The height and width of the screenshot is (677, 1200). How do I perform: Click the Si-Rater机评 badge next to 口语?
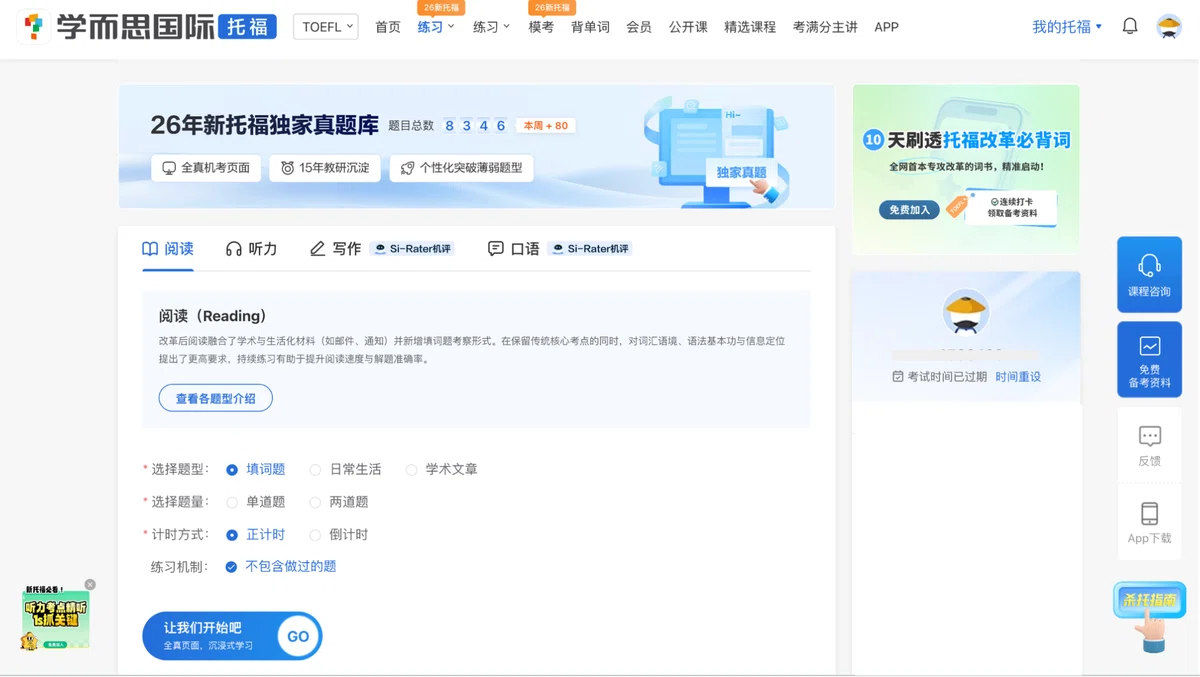[x=590, y=248]
